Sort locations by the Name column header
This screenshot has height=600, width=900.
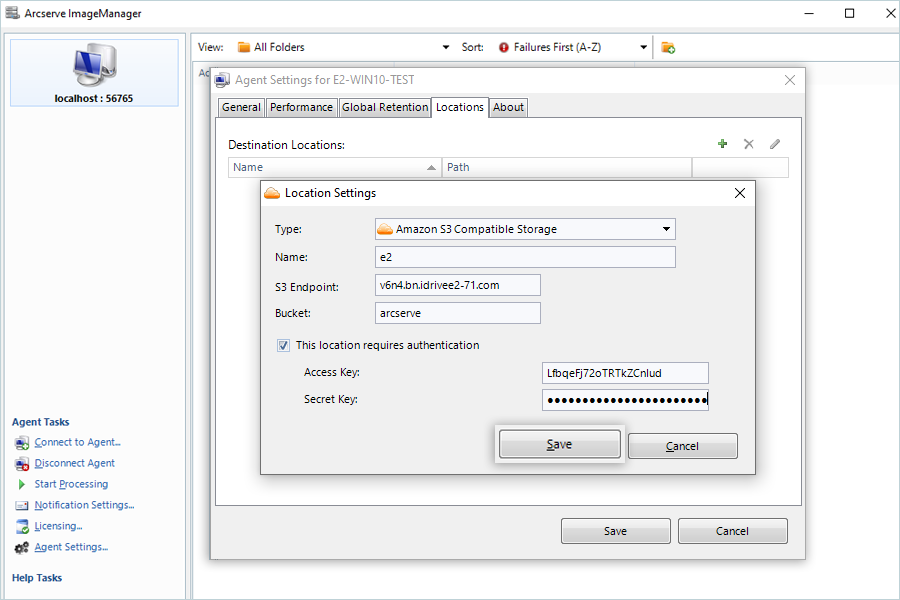point(335,167)
